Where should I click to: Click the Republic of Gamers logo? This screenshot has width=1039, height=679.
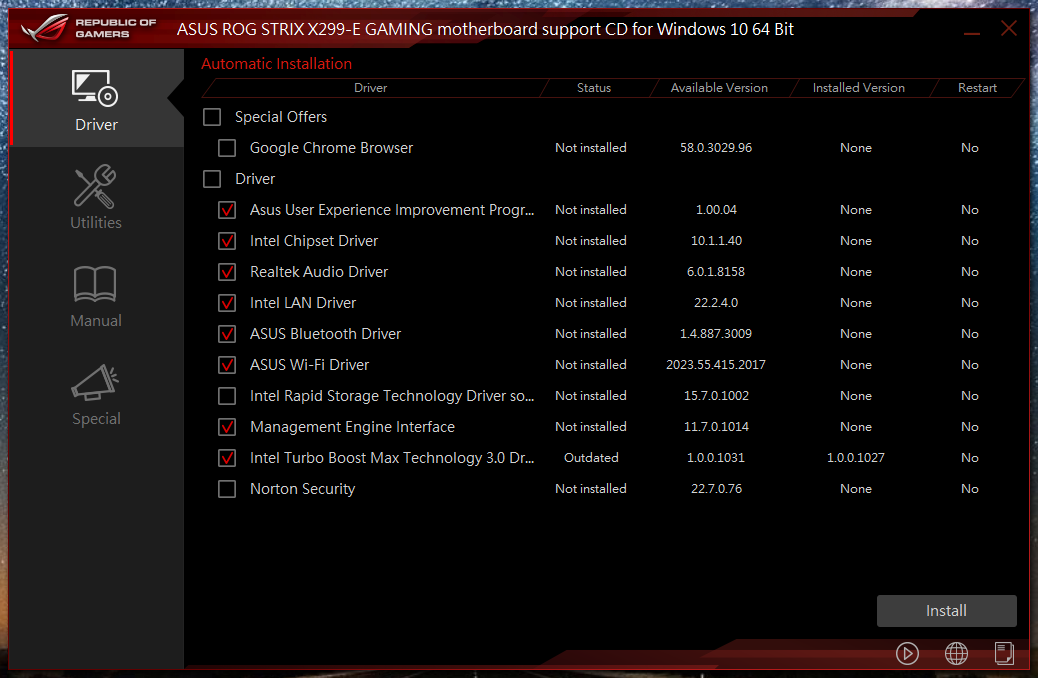point(89,28)
